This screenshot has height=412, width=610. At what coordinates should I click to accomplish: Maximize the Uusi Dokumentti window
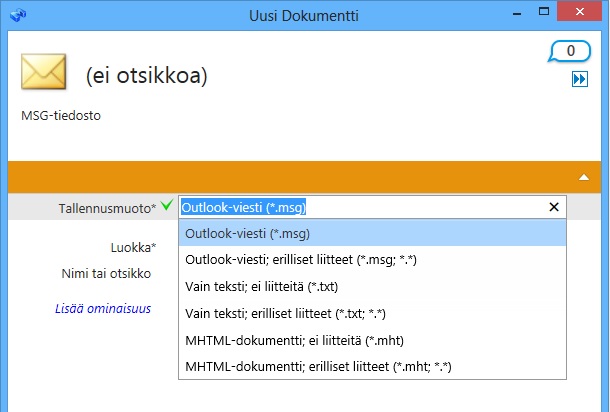(x=544, y=12)
